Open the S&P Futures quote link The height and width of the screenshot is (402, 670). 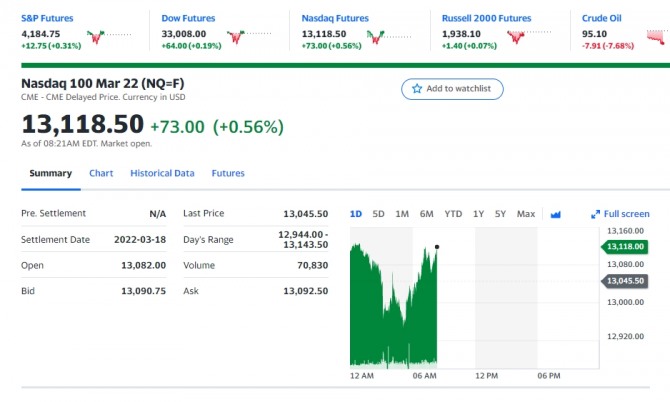coord(44,18)
